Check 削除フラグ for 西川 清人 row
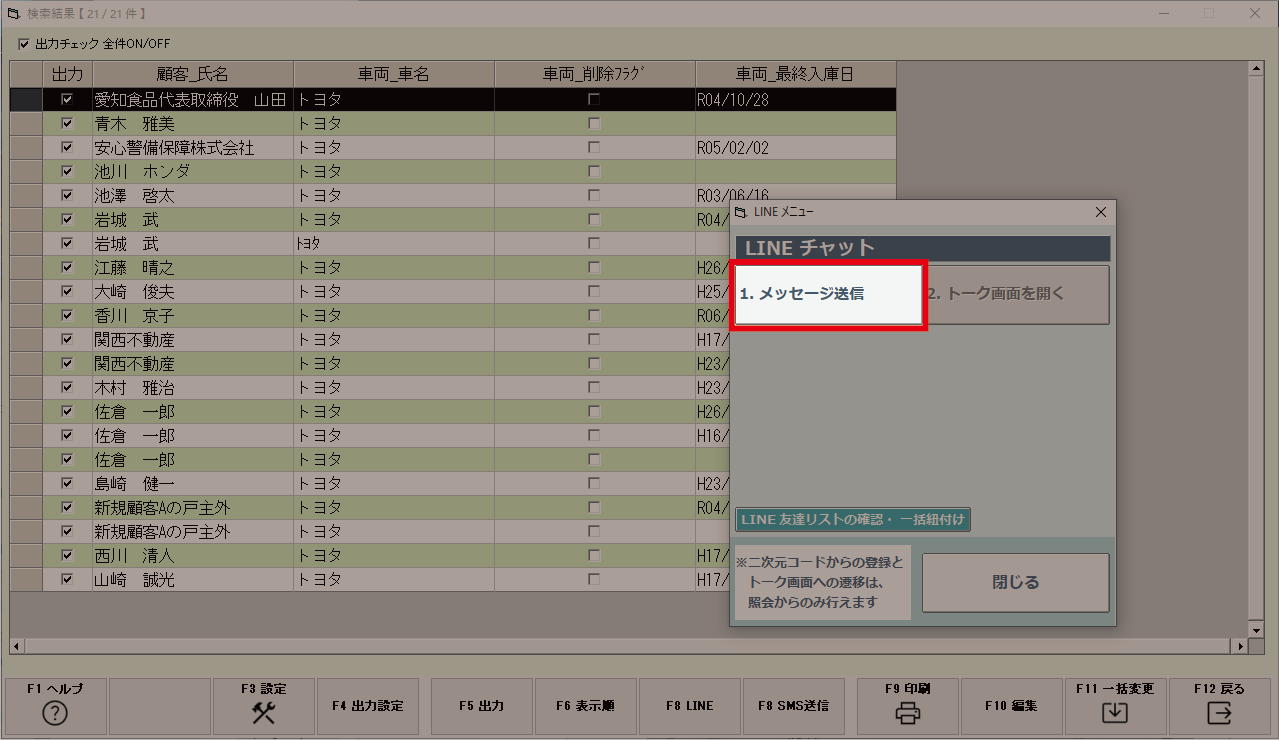Screen dimensions: 1279x740 594,556
